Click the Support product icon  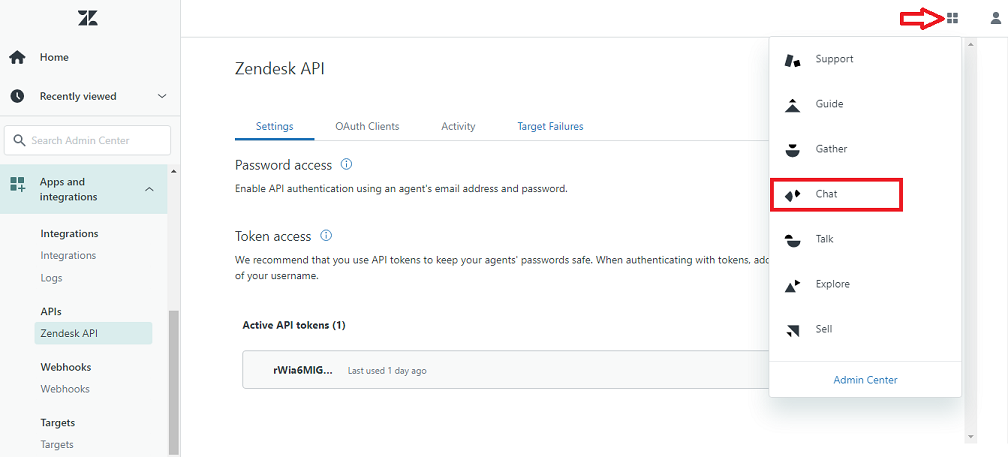coord(793,60)
